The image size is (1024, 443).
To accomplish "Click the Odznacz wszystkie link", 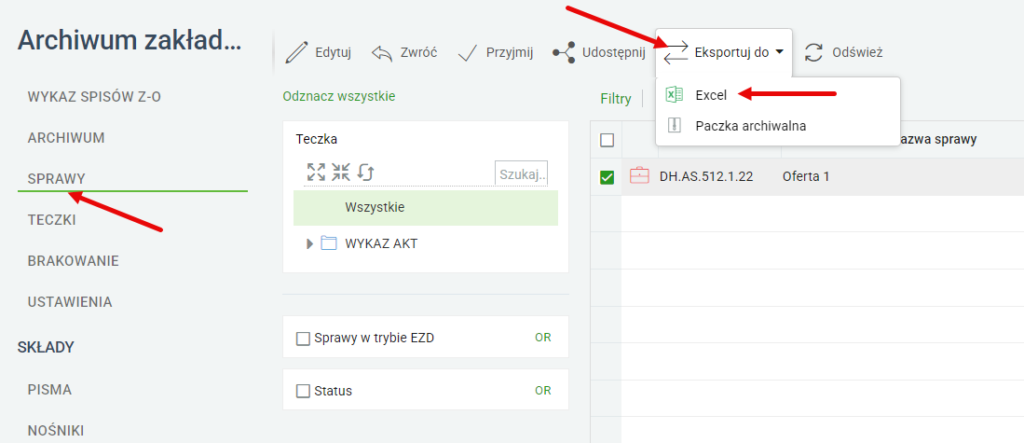I will tap(339, 97).
